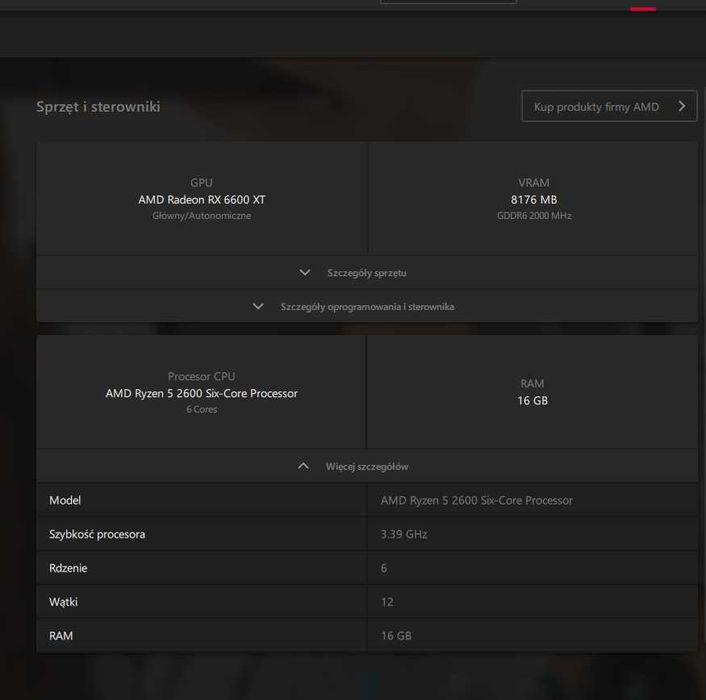706x700 pixels.
Task: Click the 3.39 GHz value
Action: pos(404,534)
